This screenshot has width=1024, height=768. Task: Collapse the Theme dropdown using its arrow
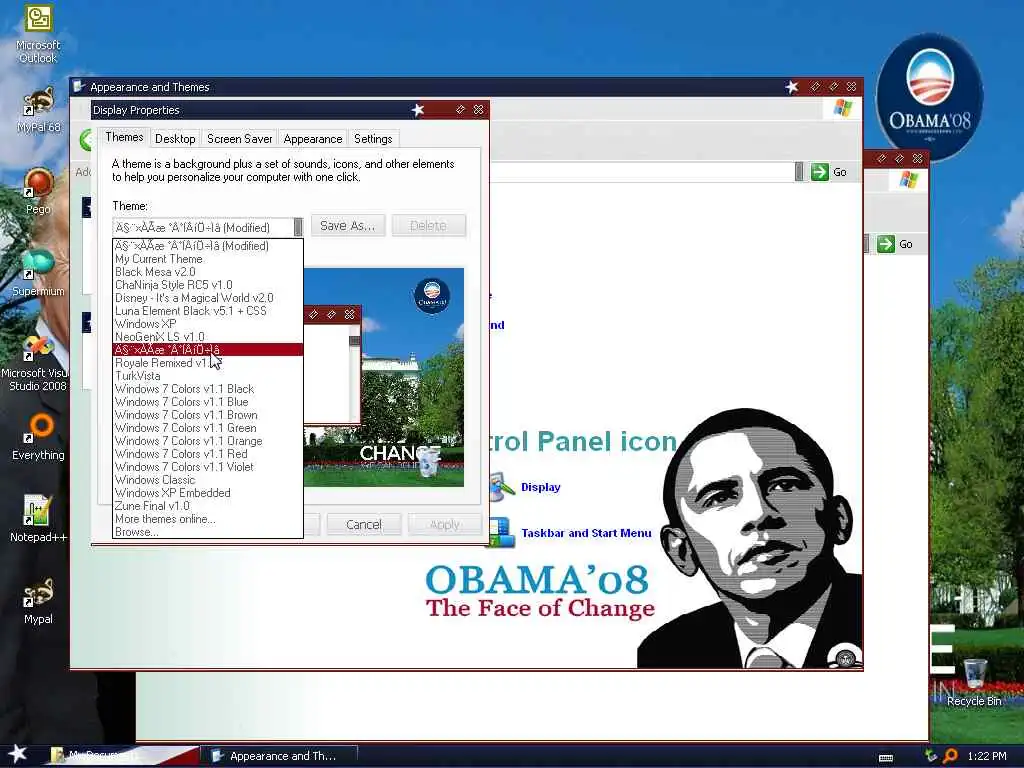point(298,227)
